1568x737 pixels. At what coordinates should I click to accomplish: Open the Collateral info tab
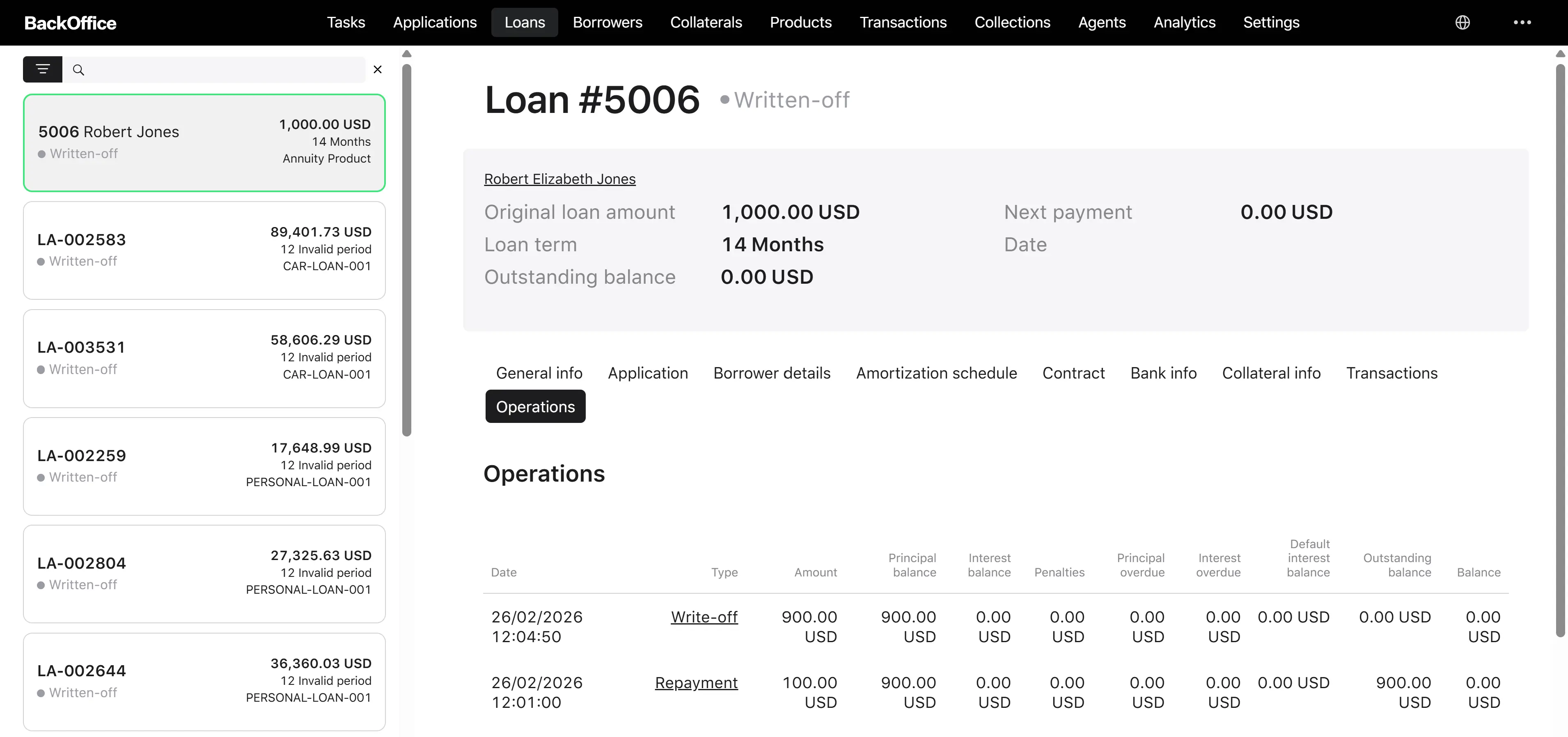pyautogui.click(x=1271, y=373)
